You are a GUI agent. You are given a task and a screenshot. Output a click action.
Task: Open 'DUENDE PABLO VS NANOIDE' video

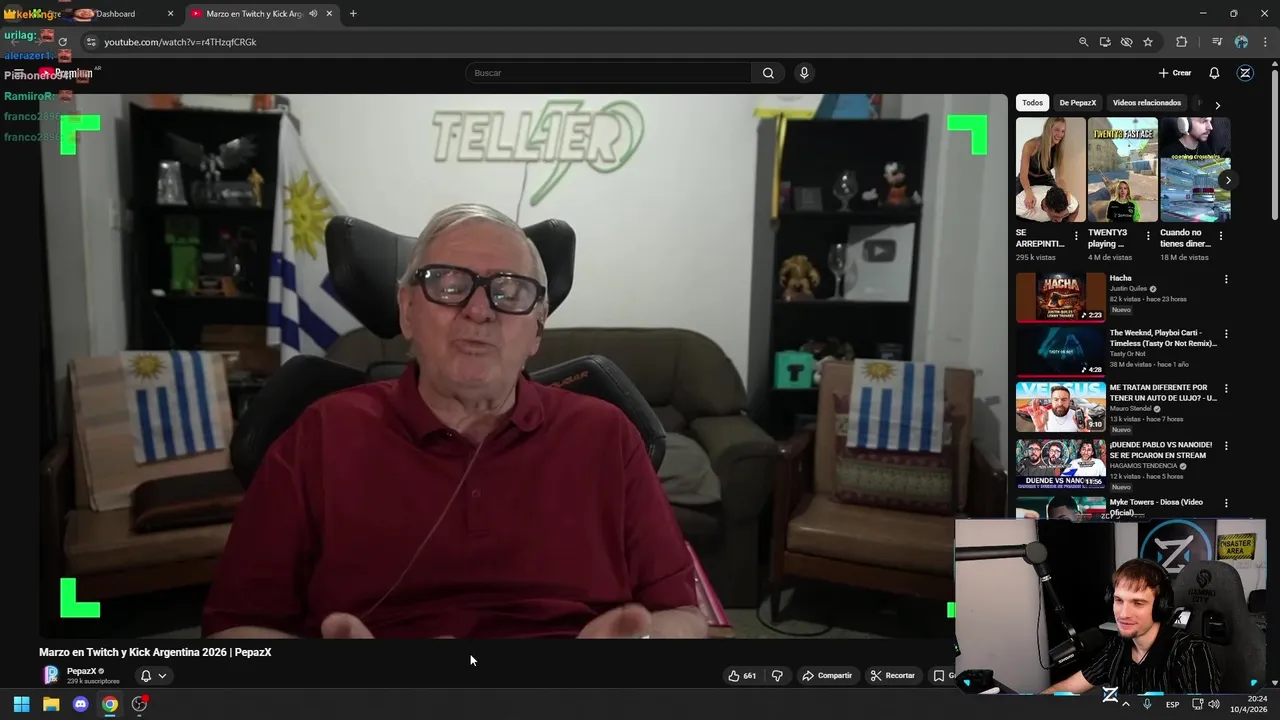coord(1161,449)
